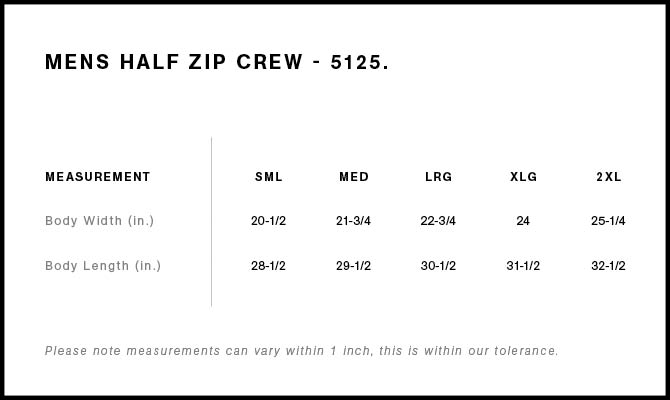Screen dimensions: 670x400
Task: Select the 21-3/4 width value
Action: pyautogui.click(x=354, y=221)
